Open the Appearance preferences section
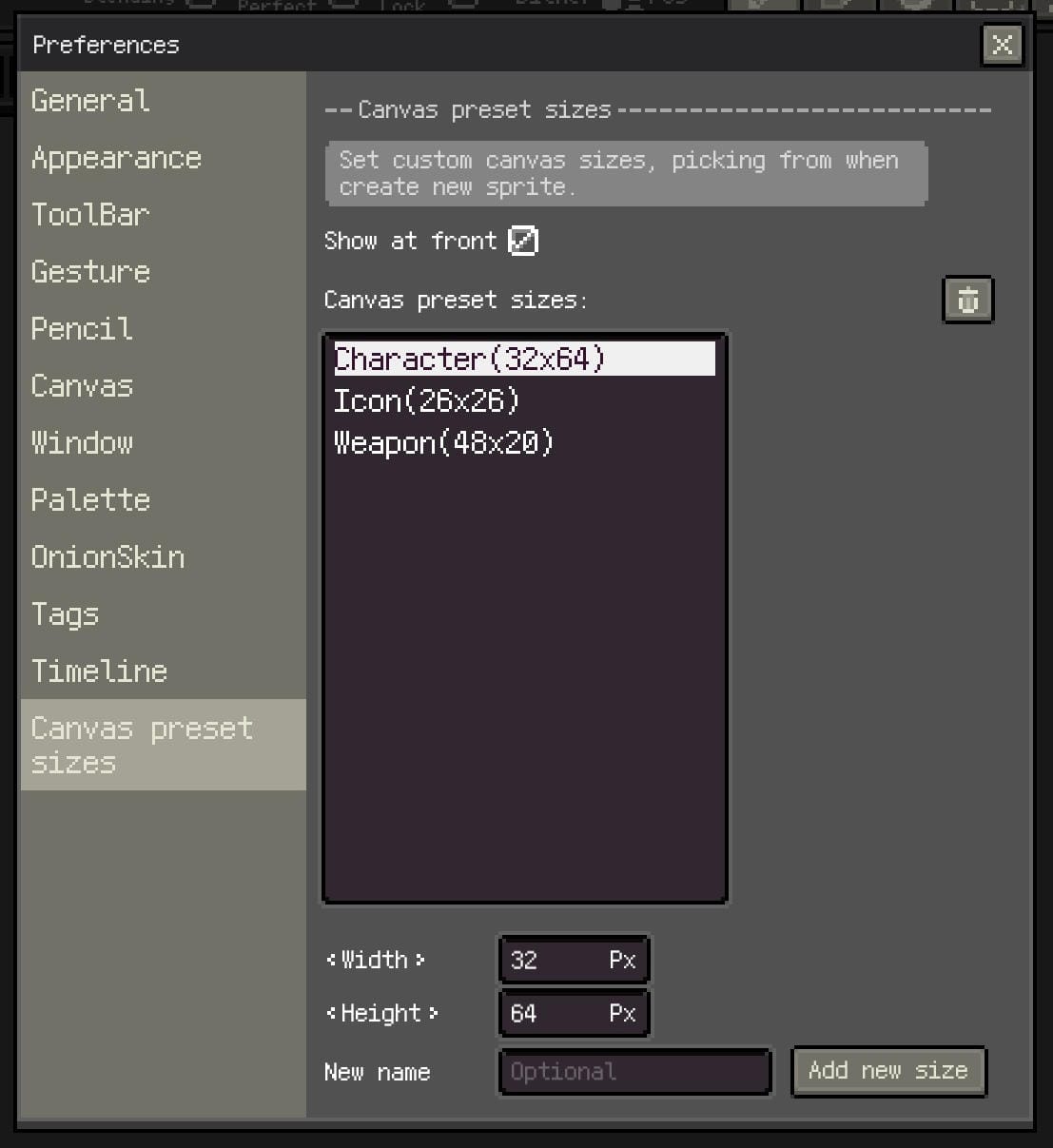 [x=116, y=158]
